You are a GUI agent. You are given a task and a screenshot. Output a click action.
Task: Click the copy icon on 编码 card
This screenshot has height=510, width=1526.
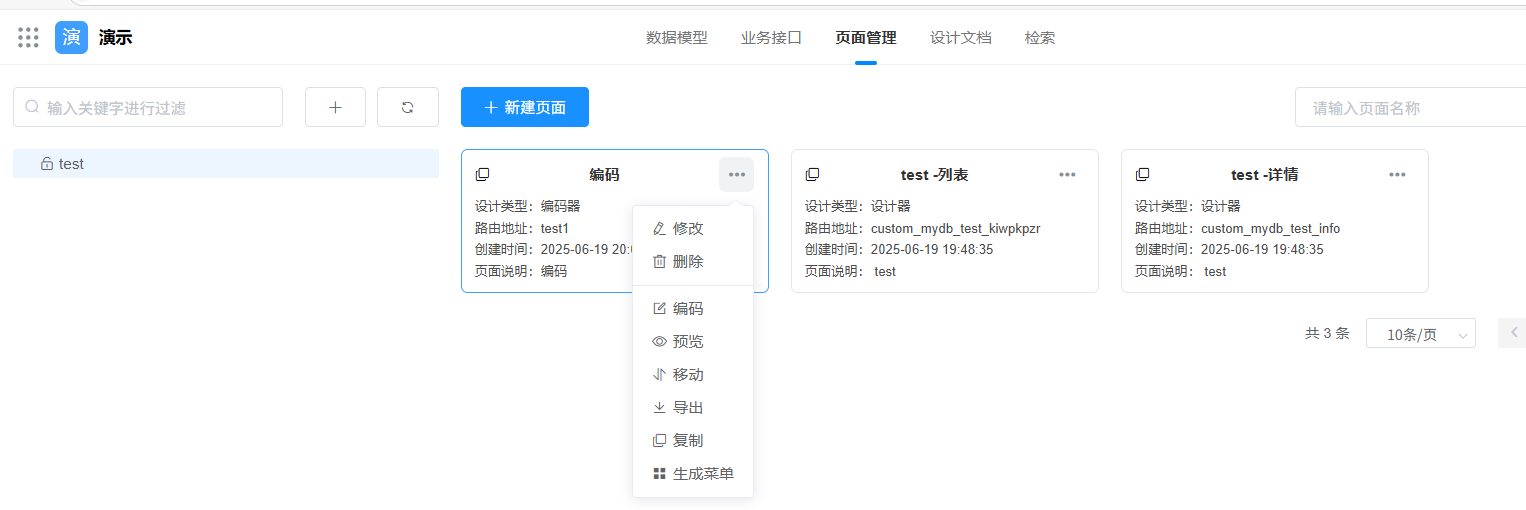pos(482,174)
